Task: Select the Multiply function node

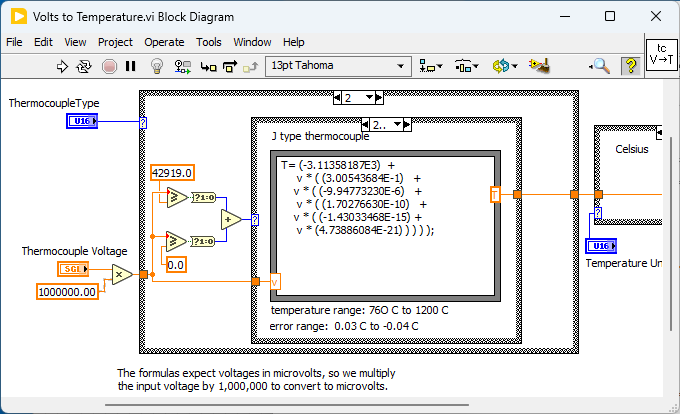Action: [x=121, y=274]
